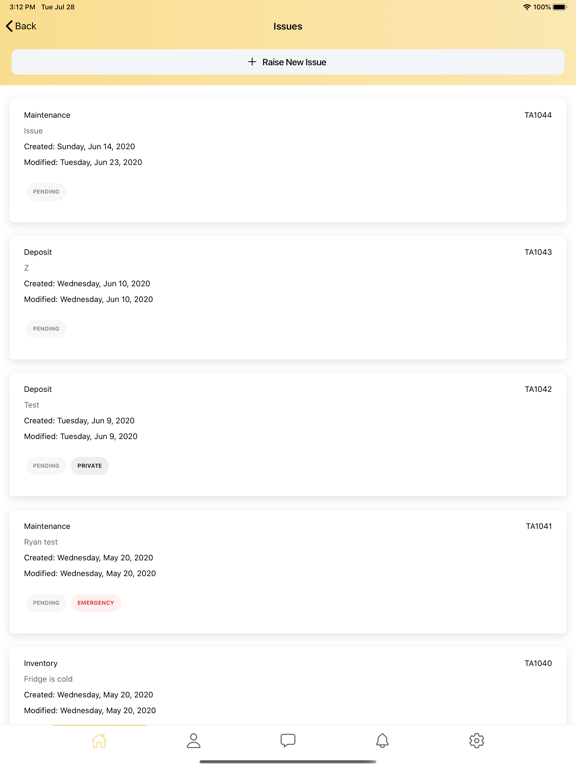
Task: Open the Messages chat bubble icon
Action: pyautogui.click(x=288, y=740)
